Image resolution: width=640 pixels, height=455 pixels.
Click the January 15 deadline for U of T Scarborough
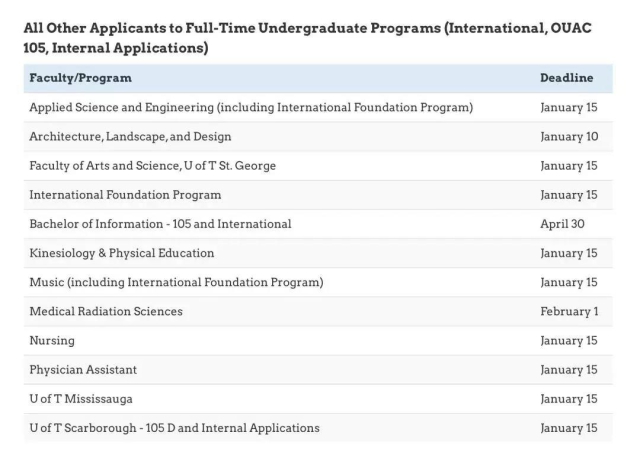coord(569,428)
